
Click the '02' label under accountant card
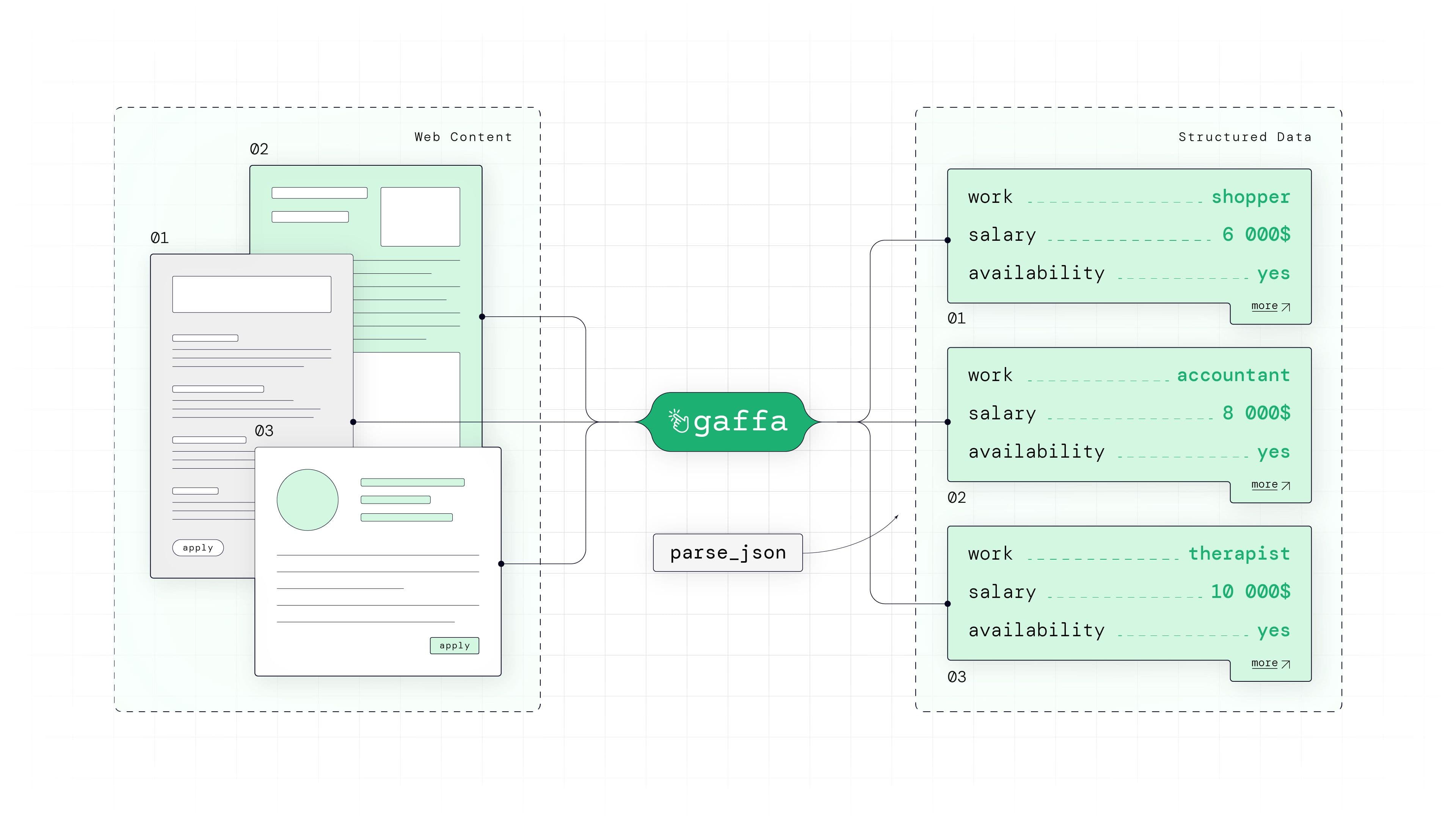pos(956,498)
